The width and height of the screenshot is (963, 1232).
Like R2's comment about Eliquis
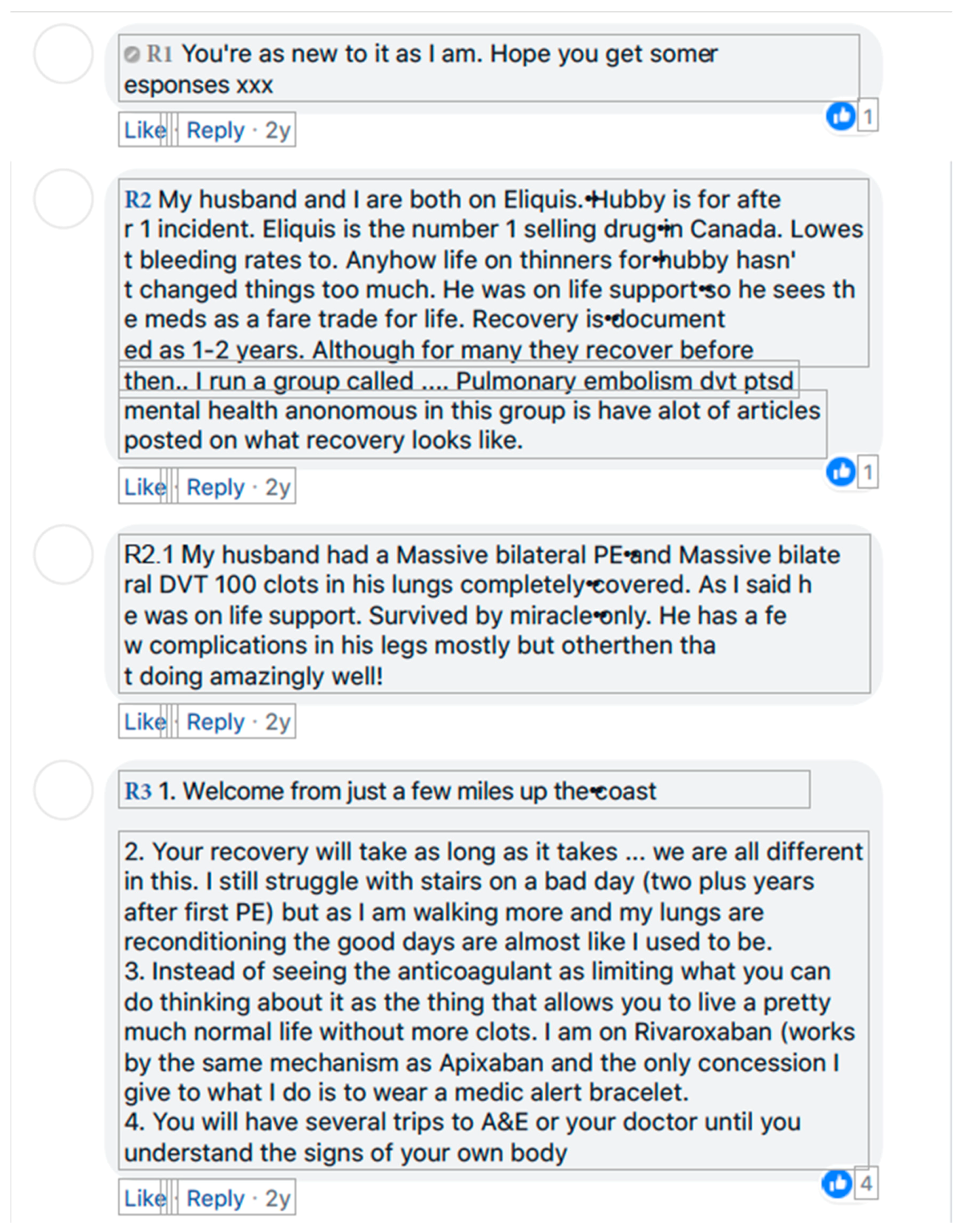point(144,487)
